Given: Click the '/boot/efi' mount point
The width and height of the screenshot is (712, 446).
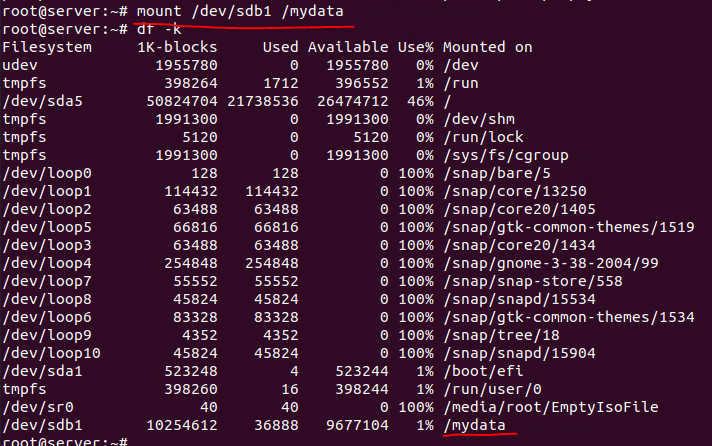Looking at the screenshot, I should pyautogui.click(x=483, y=371).
